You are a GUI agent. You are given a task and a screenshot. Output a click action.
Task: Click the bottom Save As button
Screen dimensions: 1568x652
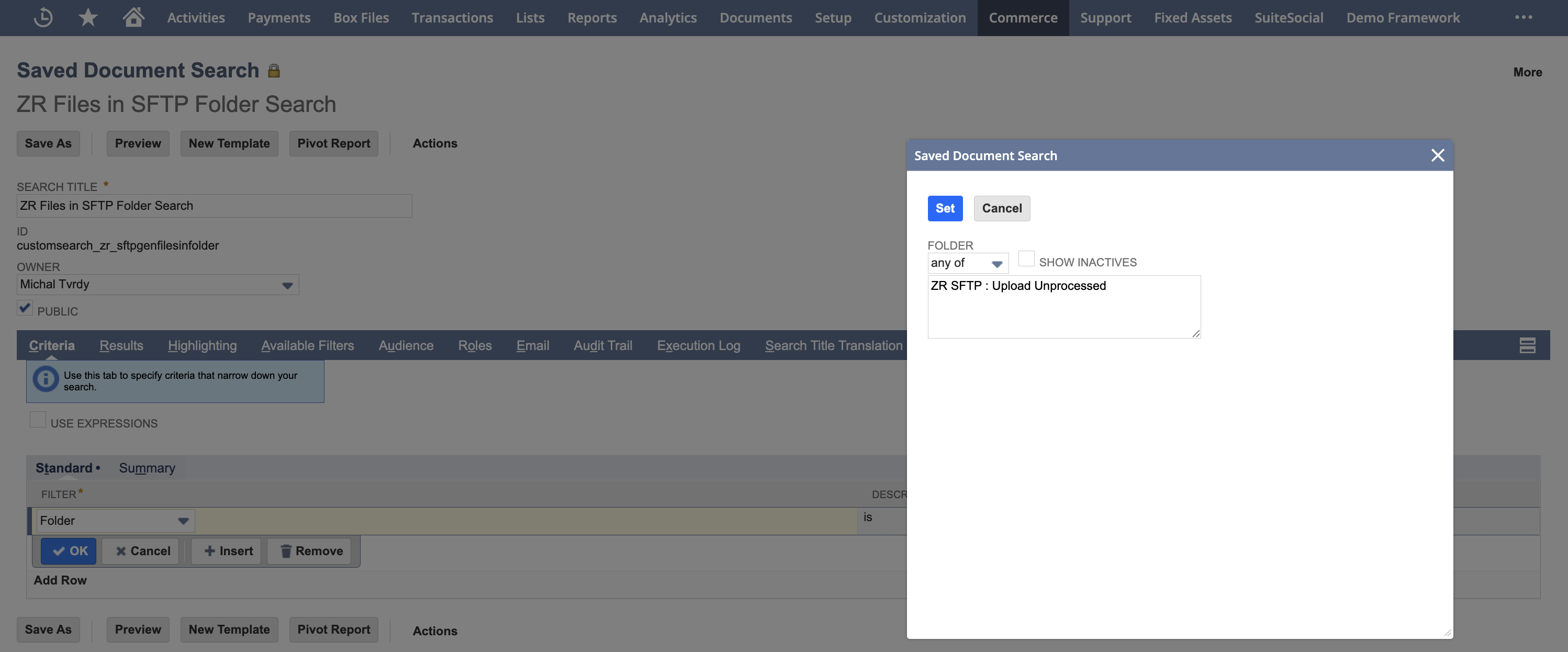coord(48,629)
